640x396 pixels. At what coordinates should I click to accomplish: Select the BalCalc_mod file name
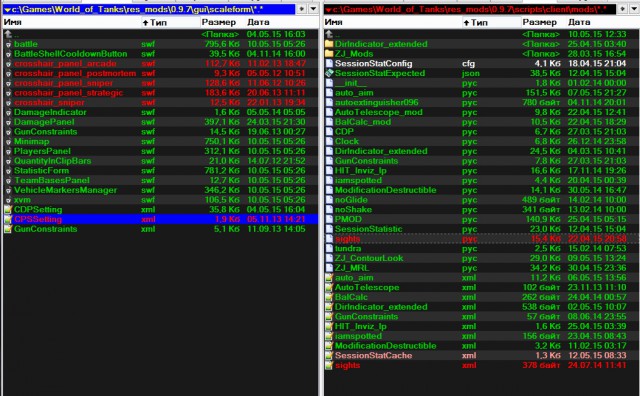pyautogui.click(x=363, y=122)
